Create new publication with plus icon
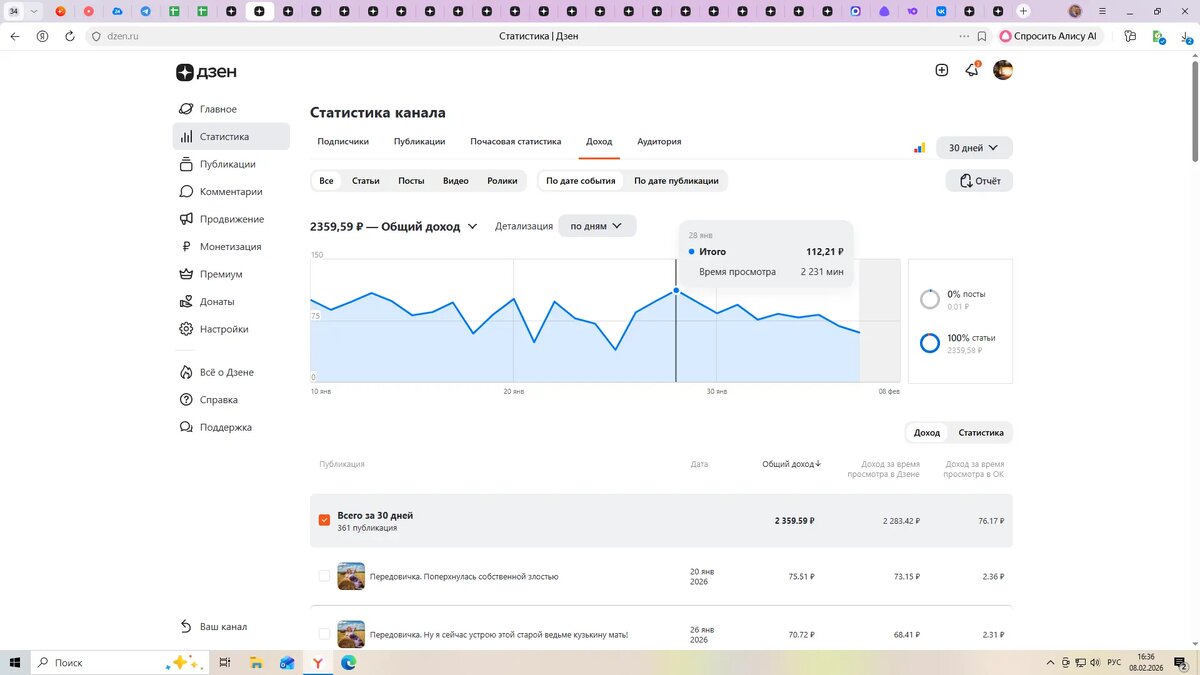The height and width of the screenshot is (675, 1200). [x=941, y=70]
